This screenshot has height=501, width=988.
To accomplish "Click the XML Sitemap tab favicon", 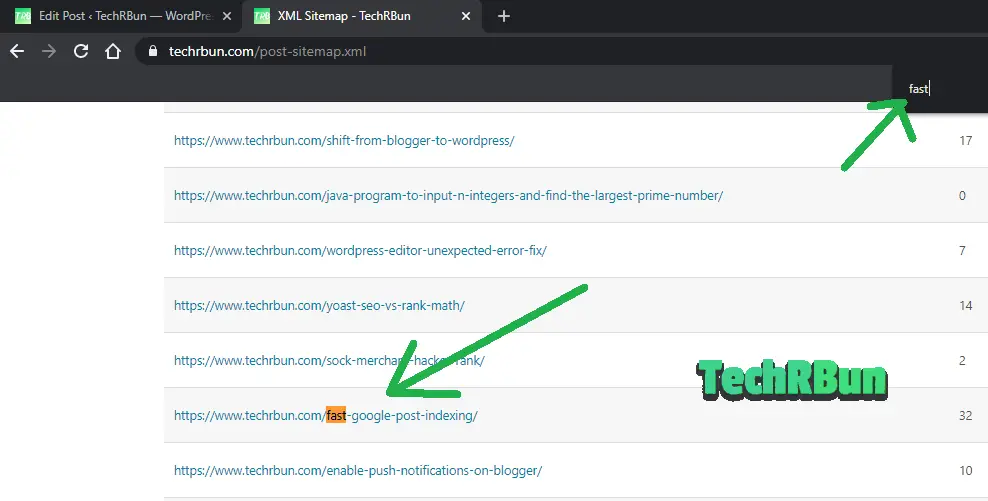I will click(x=261, y=16).
